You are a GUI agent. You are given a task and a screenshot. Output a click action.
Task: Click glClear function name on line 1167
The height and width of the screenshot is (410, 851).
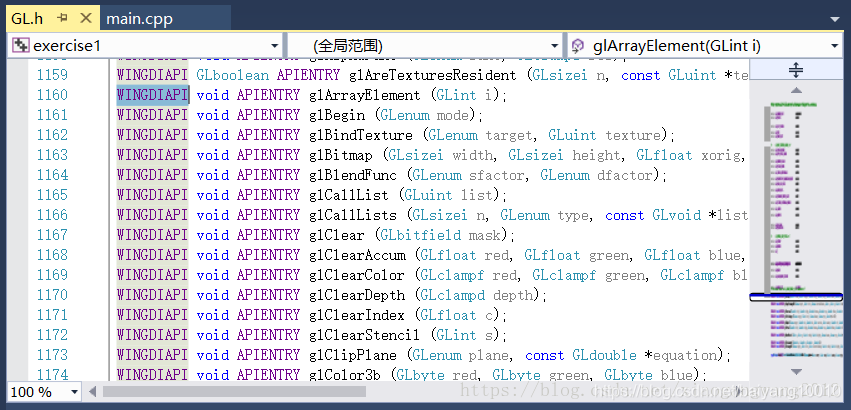(336, 235)
